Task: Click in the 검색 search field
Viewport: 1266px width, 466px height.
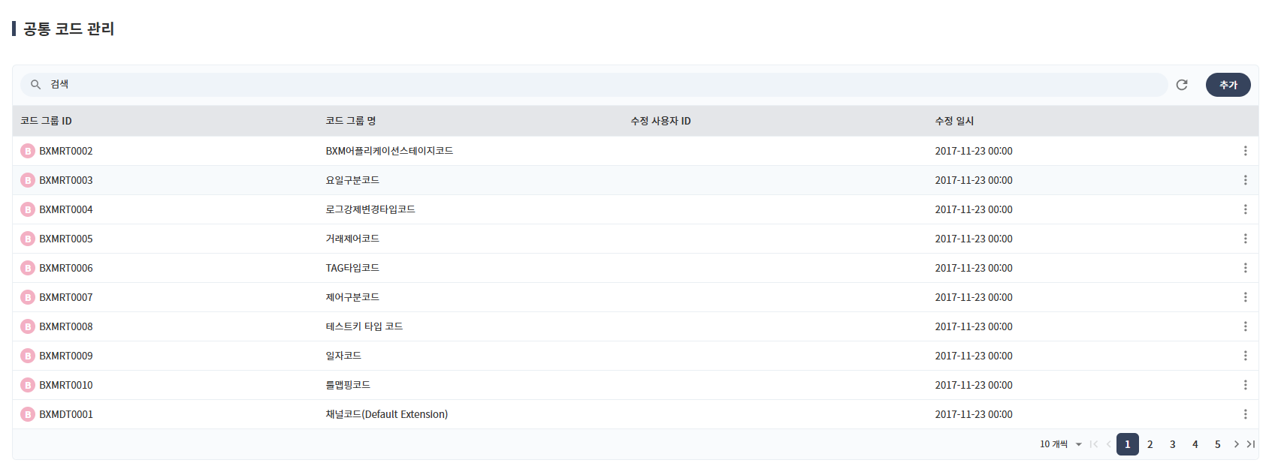Action: tap(600, 85)
